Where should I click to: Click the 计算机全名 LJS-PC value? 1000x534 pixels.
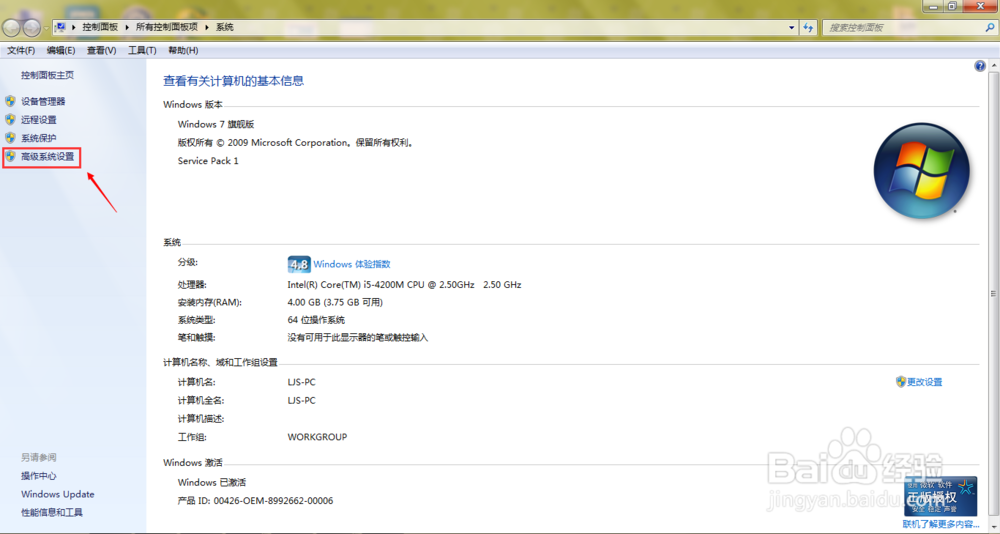point(301,401)
